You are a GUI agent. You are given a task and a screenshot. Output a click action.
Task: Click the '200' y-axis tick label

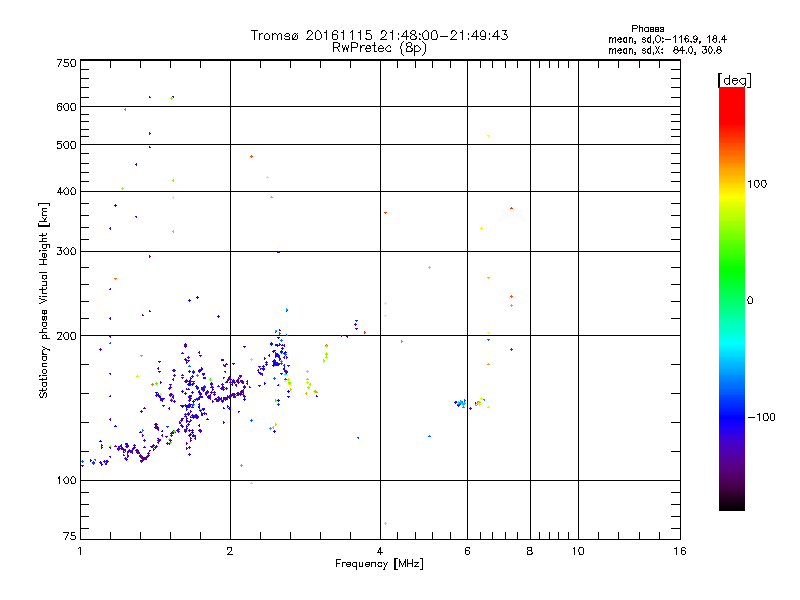pyautogui.click(x=67, y=336)
